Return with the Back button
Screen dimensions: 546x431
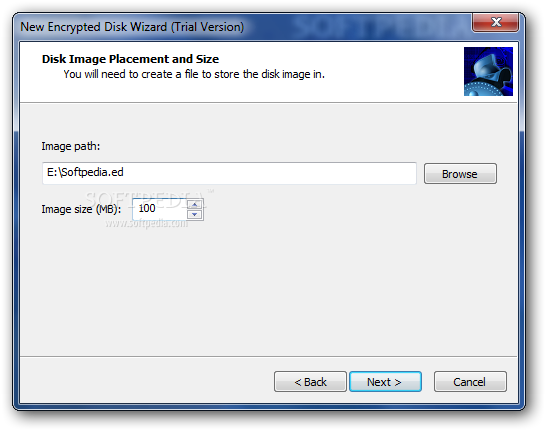pyautogui.click(x=310, y=382)
